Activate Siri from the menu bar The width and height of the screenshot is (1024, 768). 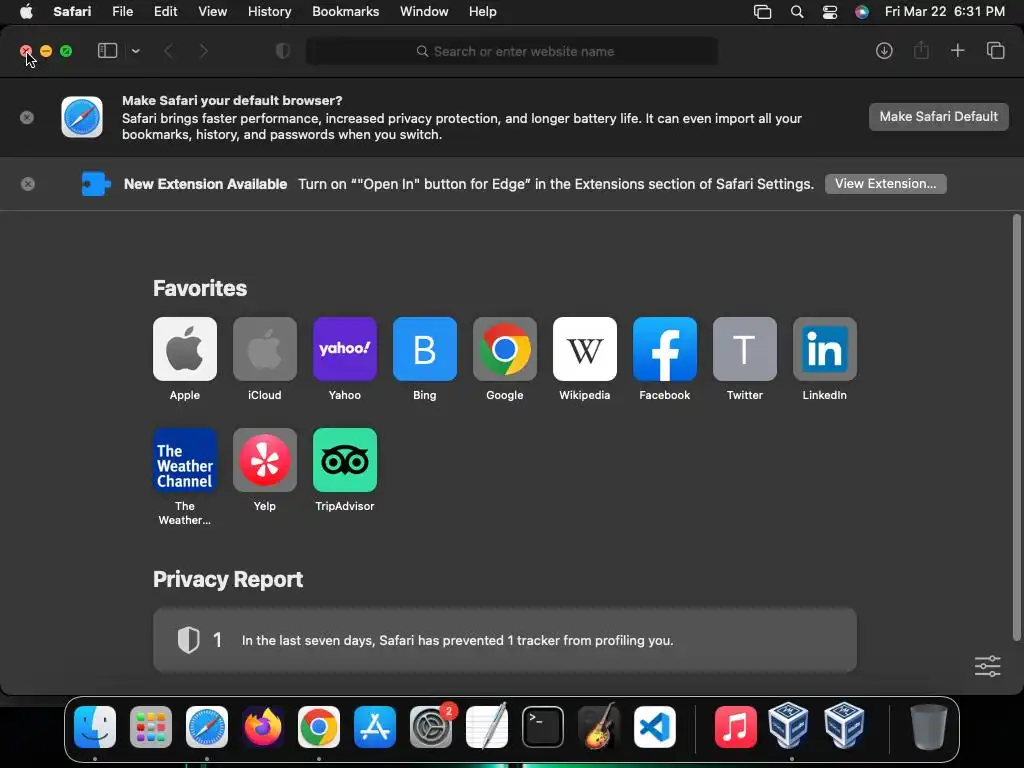(x=862, y=12)
